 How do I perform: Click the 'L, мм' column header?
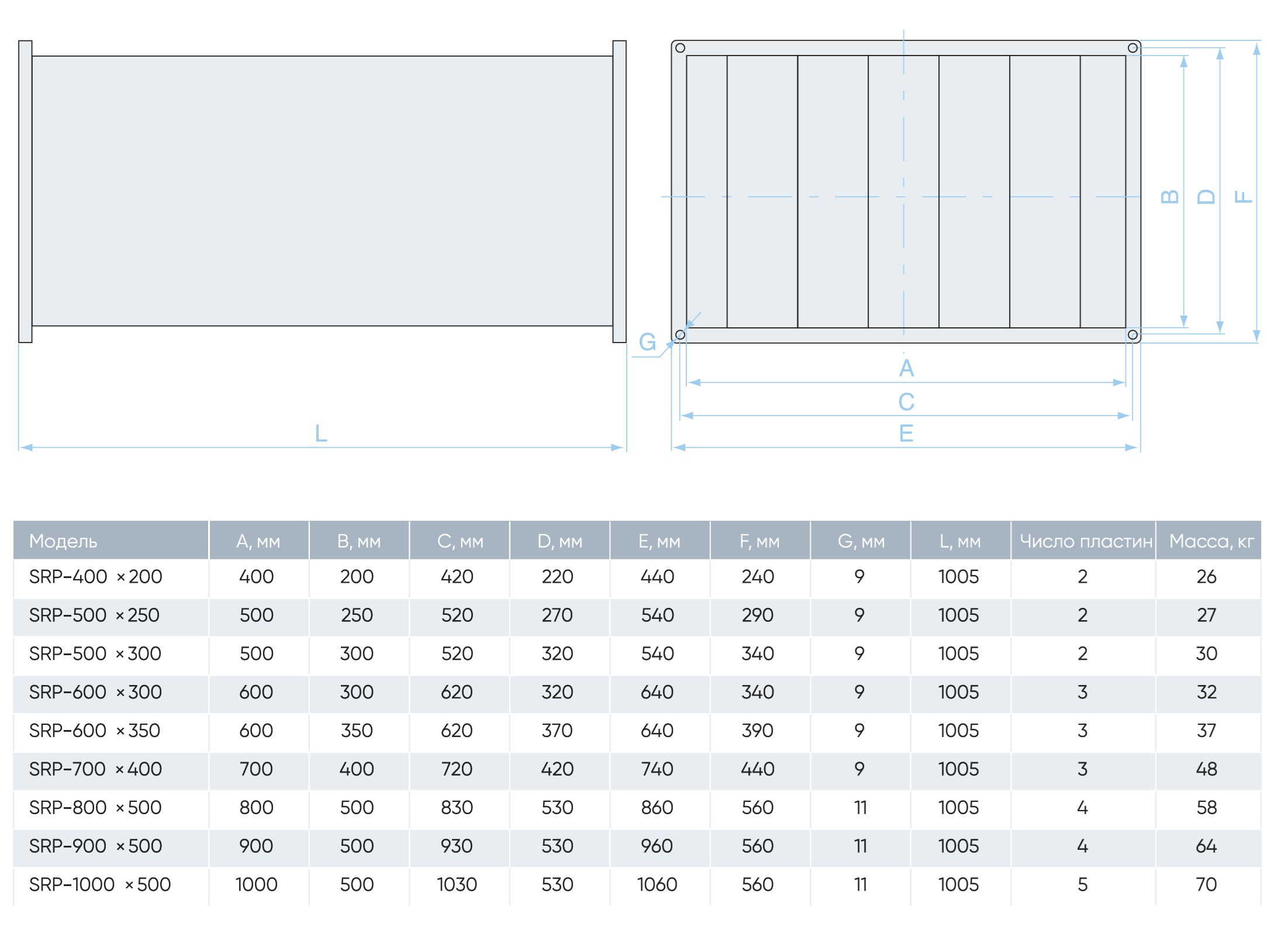pos(959,541)
